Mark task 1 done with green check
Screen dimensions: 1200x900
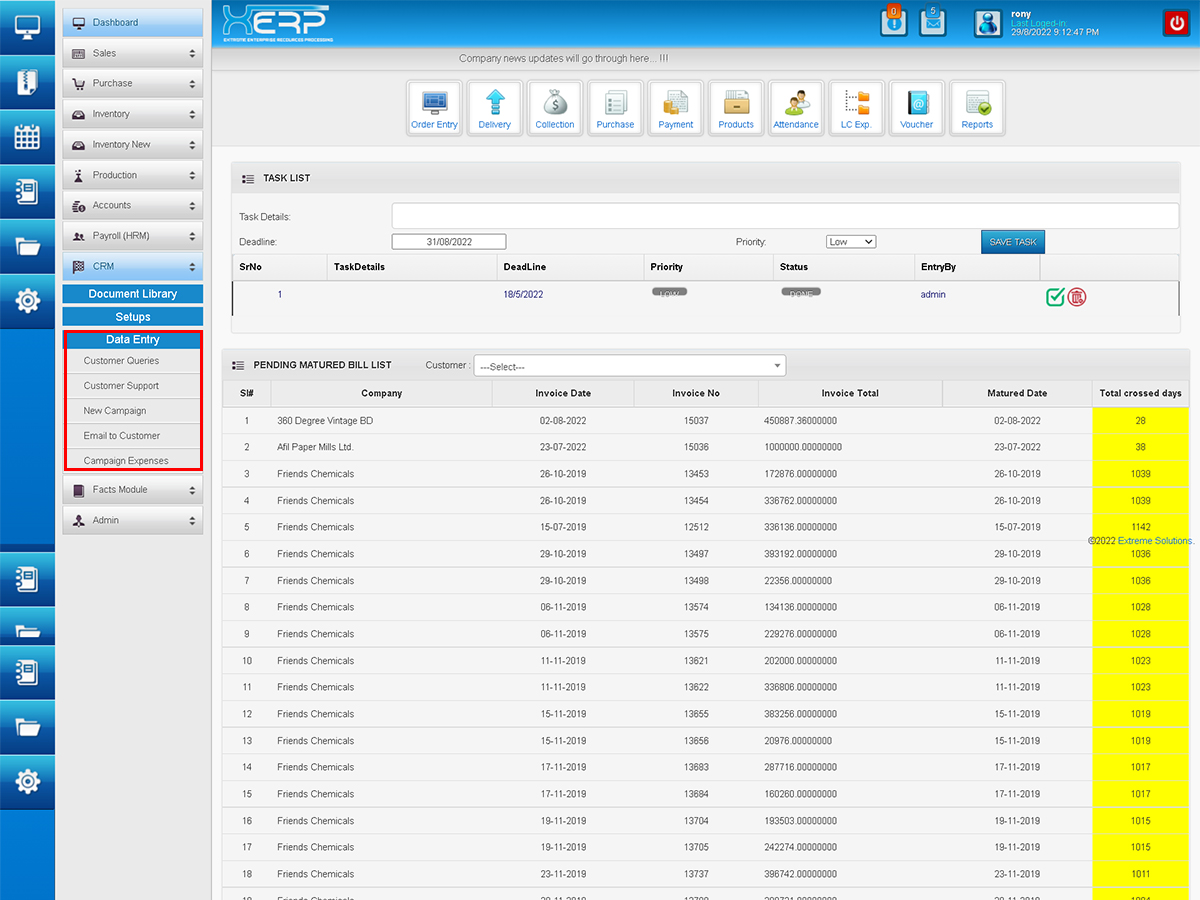point(1055,296)
